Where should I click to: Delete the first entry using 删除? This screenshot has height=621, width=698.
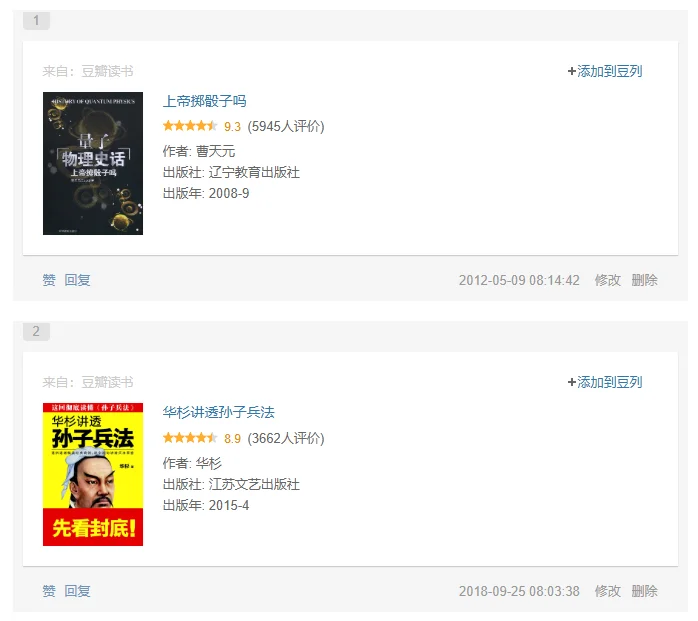(x=644, y=280)
